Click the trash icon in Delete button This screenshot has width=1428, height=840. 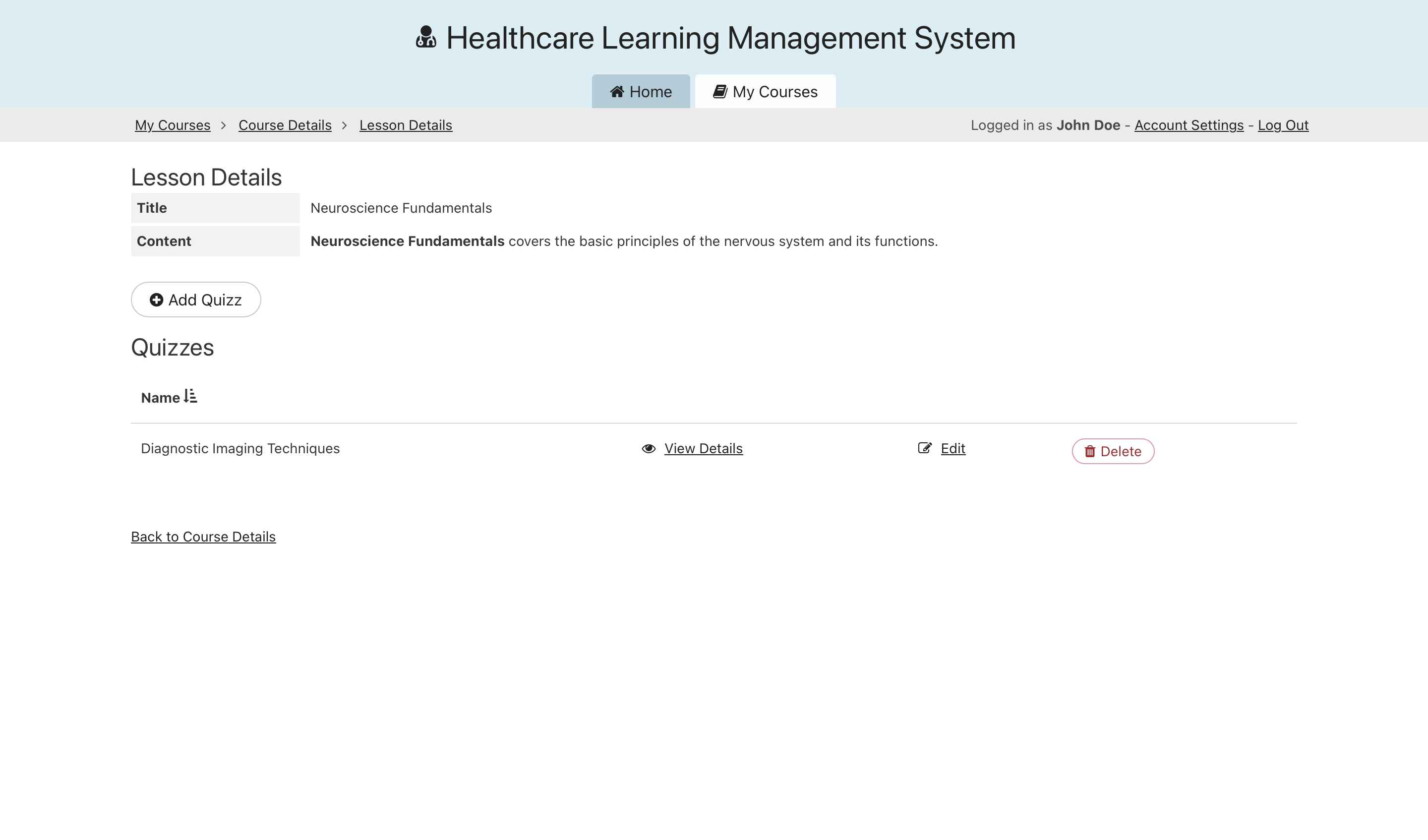click(x=1089, y=452)
